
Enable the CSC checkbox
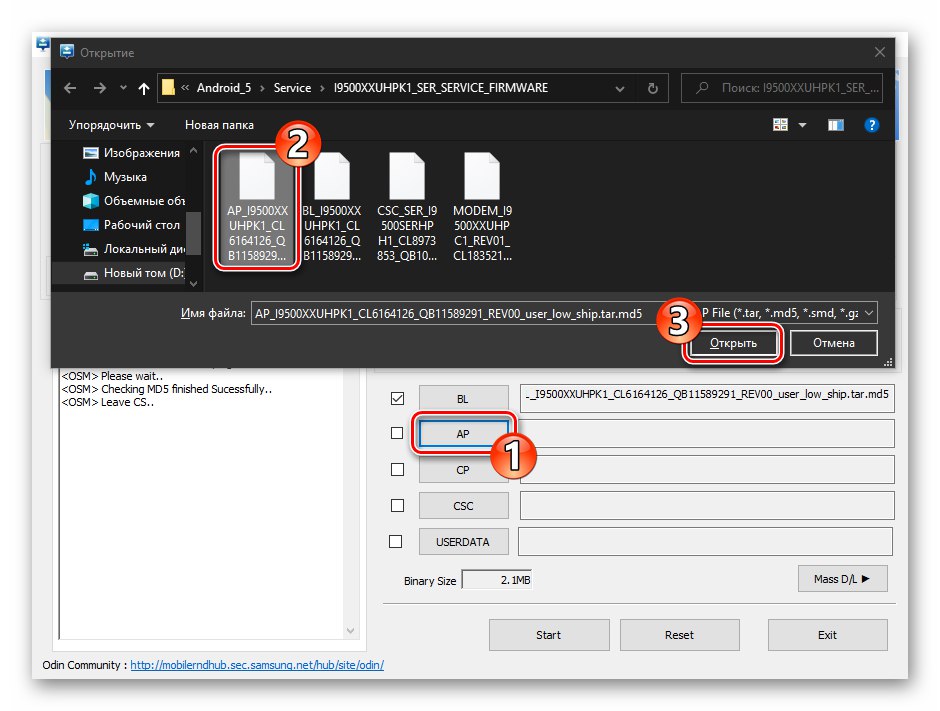pyautogui.click(x=396, y=505)
